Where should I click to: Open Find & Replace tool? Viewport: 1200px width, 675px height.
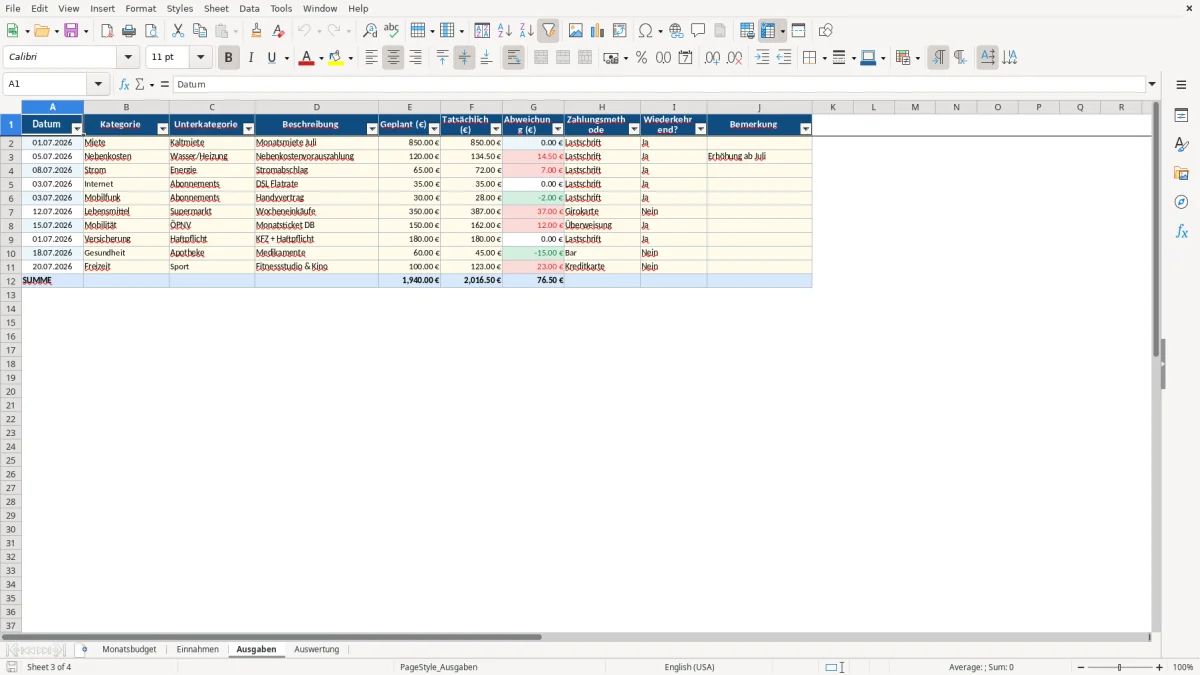tap(370, 31)
